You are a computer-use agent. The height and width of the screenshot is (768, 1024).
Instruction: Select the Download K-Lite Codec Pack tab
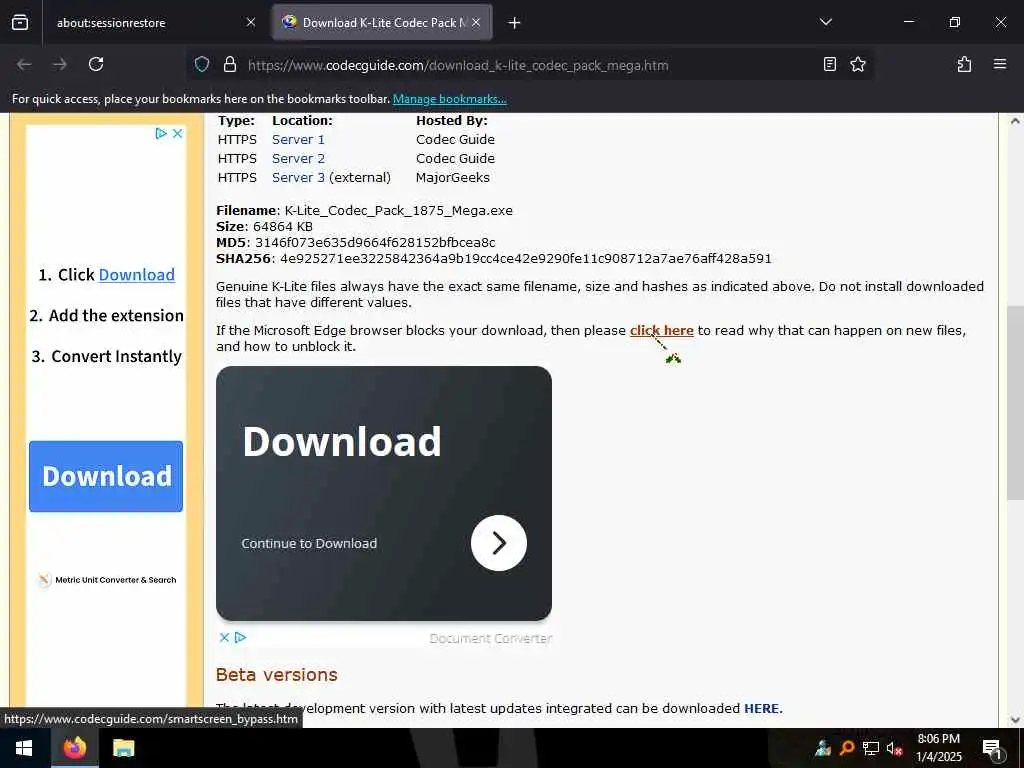[382, 22]
